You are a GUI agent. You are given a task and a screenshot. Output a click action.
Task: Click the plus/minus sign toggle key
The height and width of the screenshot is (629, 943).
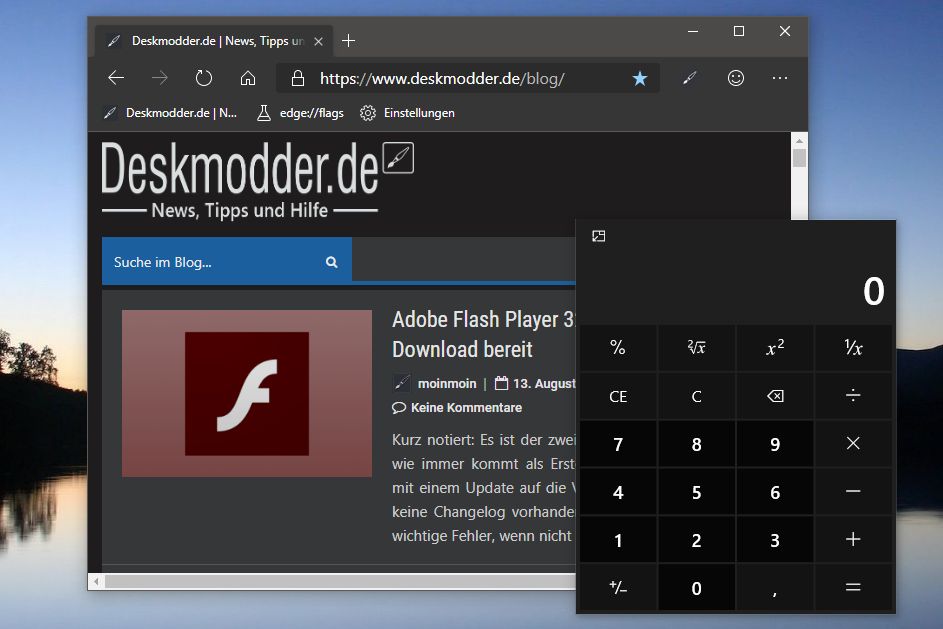pyautogui.click(x=618, y=588)
